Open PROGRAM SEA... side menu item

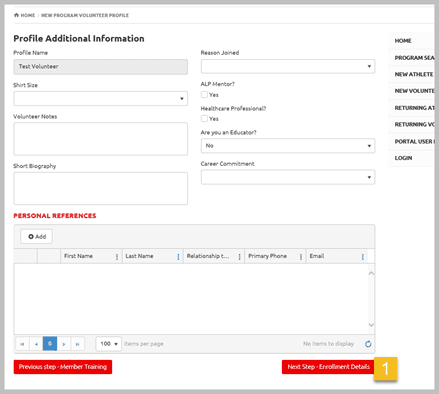[x=412, y=58]
